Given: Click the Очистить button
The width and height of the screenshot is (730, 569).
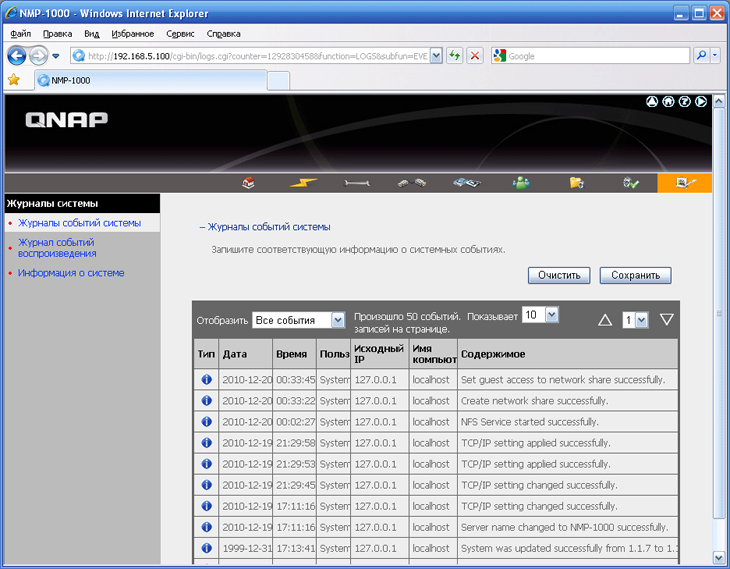Looking at the screenshot, I should (x=559, y=275).
